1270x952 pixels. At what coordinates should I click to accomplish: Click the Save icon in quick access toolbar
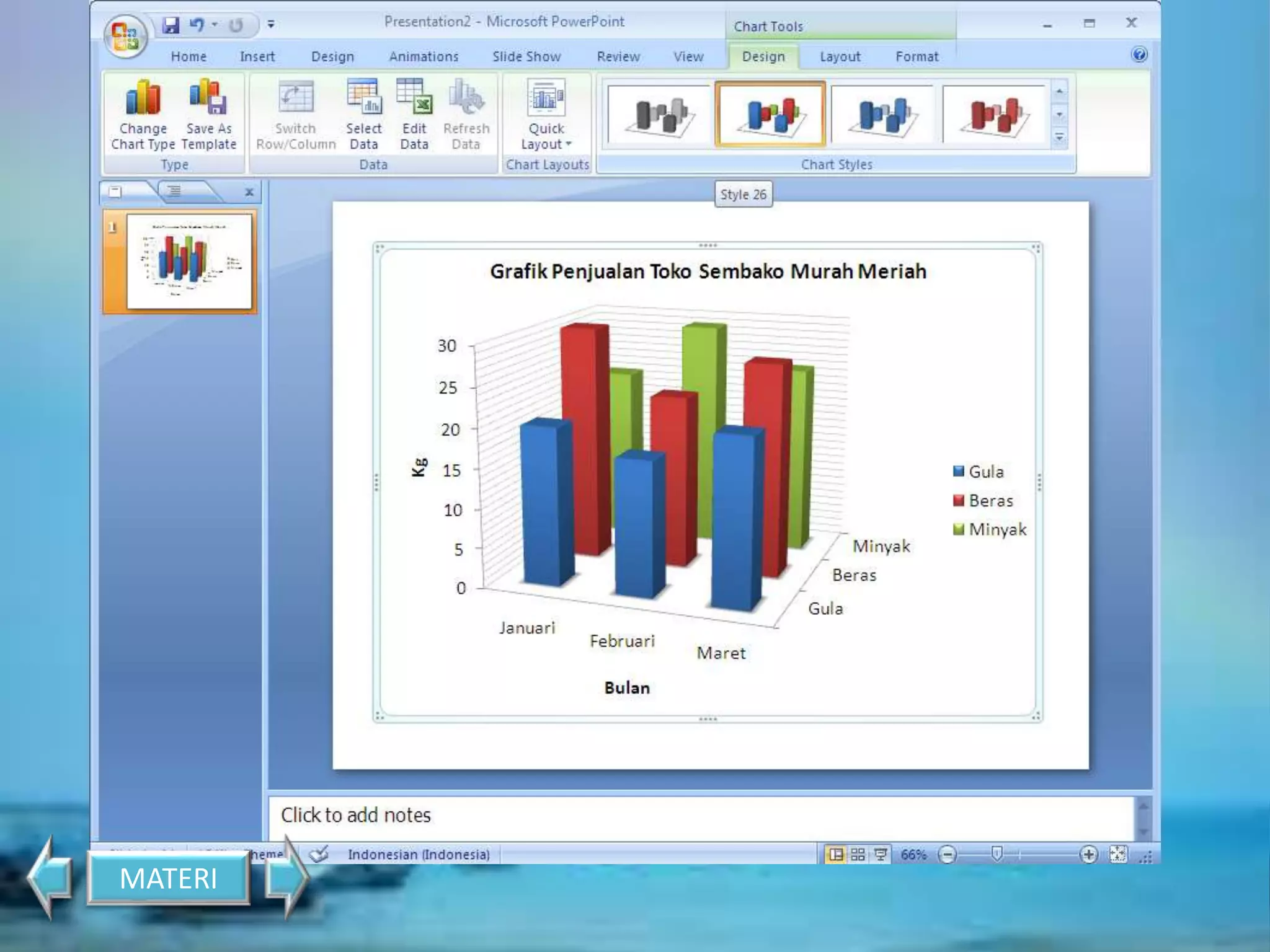(x=171, y=25)
